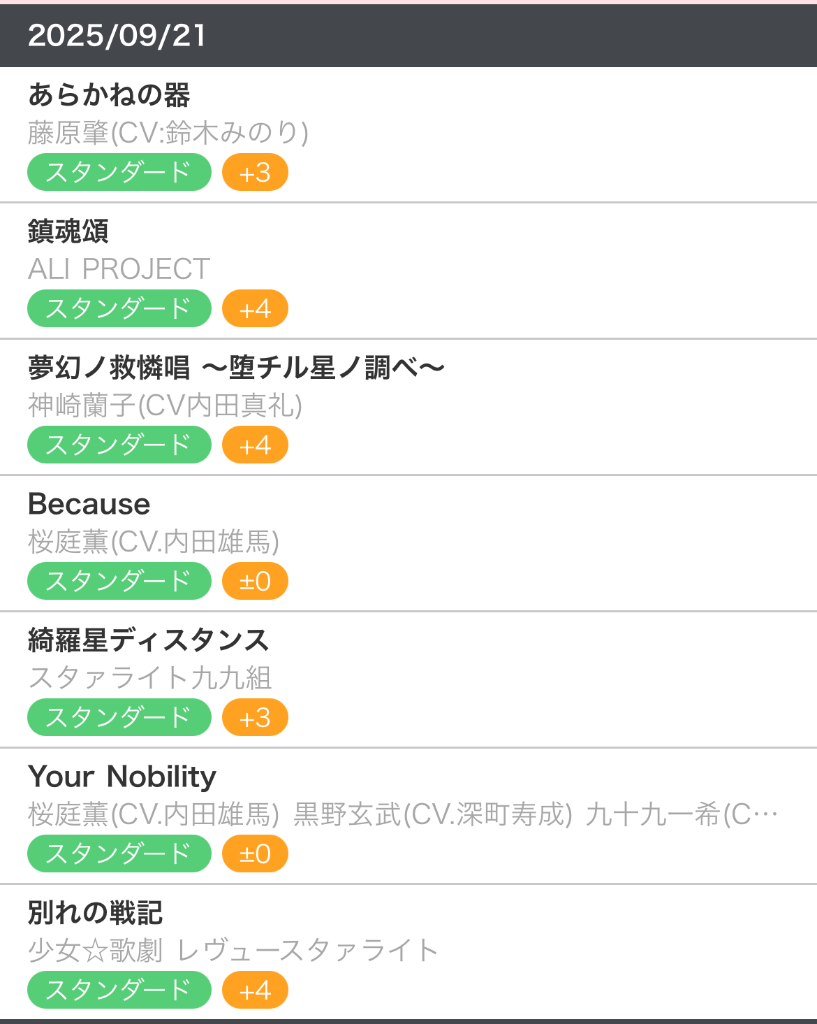Click the +3 badge under 綺羅星ディスタンス
The height and width of the screenshot is (1024, 817).
255,717
